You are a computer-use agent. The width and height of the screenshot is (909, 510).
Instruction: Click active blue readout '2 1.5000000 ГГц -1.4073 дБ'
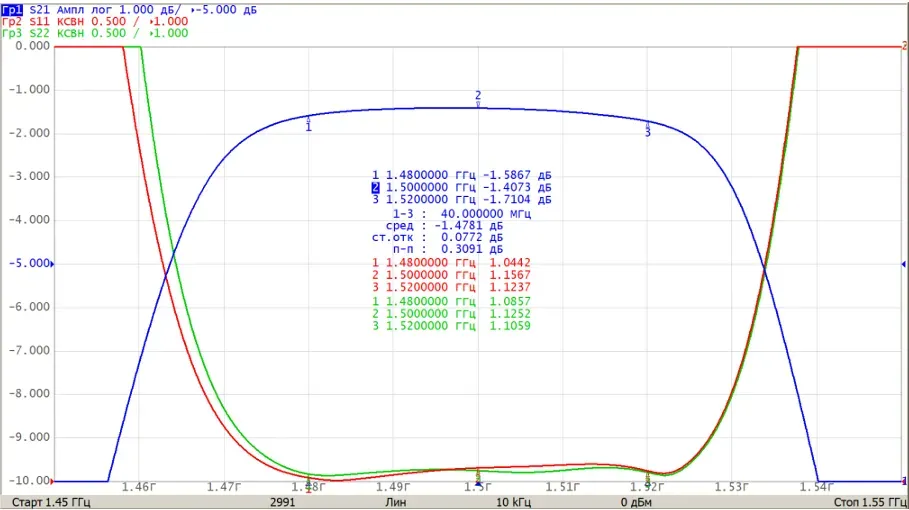(x=461, y=187)
